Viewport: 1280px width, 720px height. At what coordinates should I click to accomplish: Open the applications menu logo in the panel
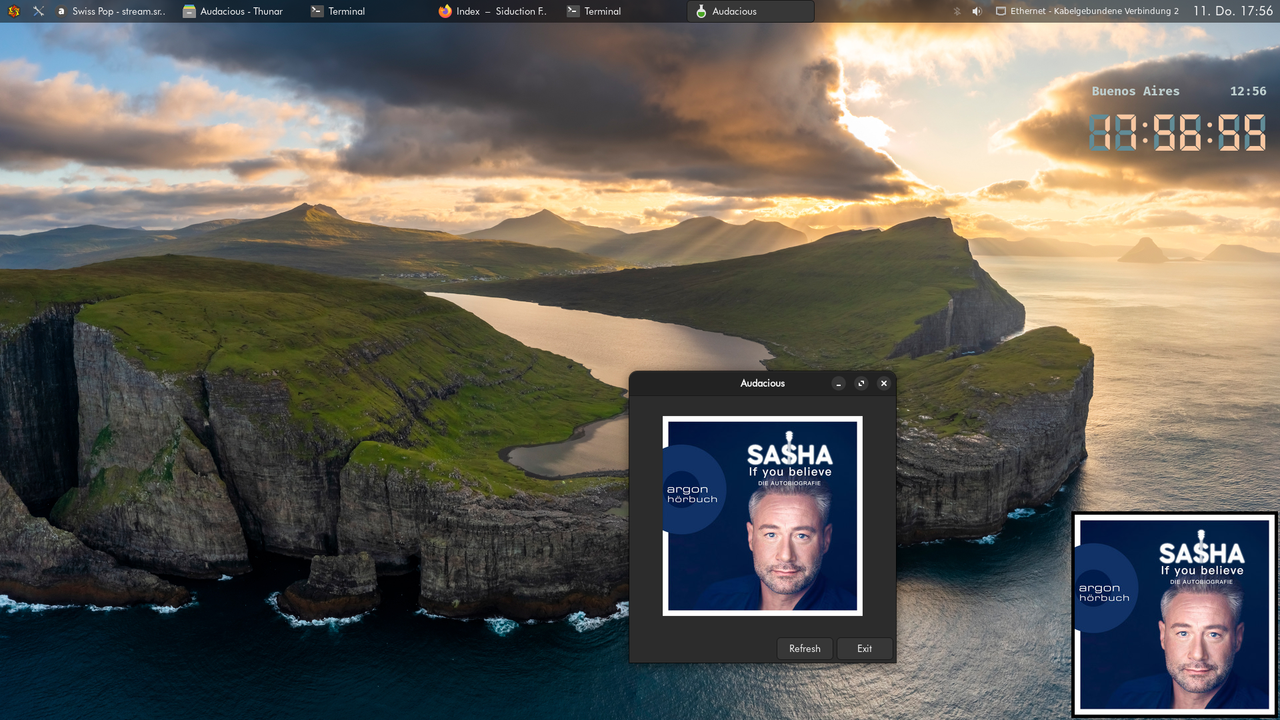click(13, 11)
